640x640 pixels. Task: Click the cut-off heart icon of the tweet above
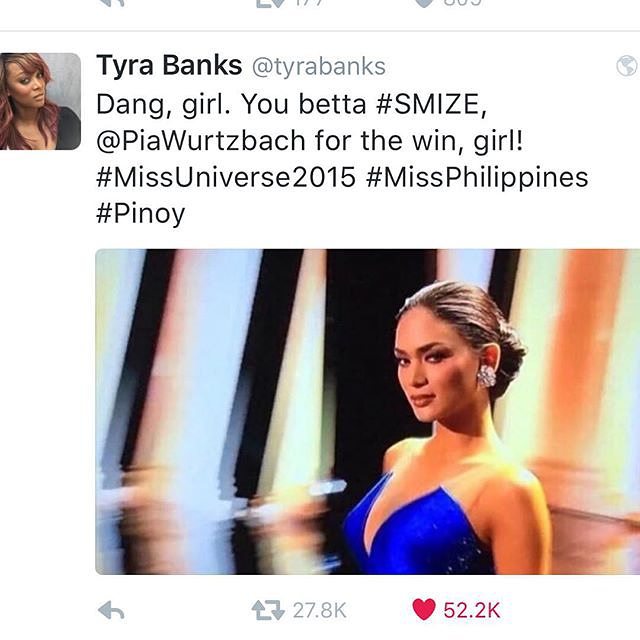(424, 3)
